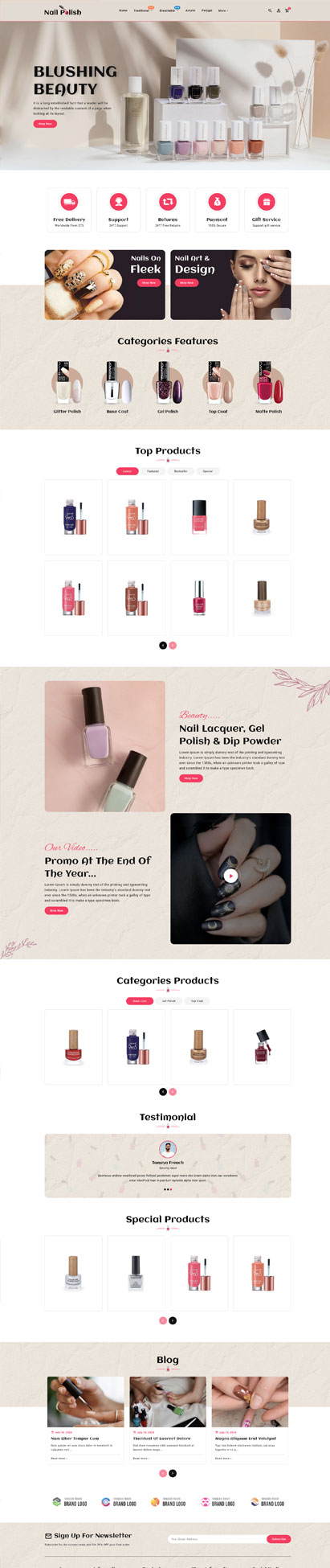Viewport: 330px width, 1568px height.
Task: Select the Free Delivery truck icon
Action: point(69,202)
